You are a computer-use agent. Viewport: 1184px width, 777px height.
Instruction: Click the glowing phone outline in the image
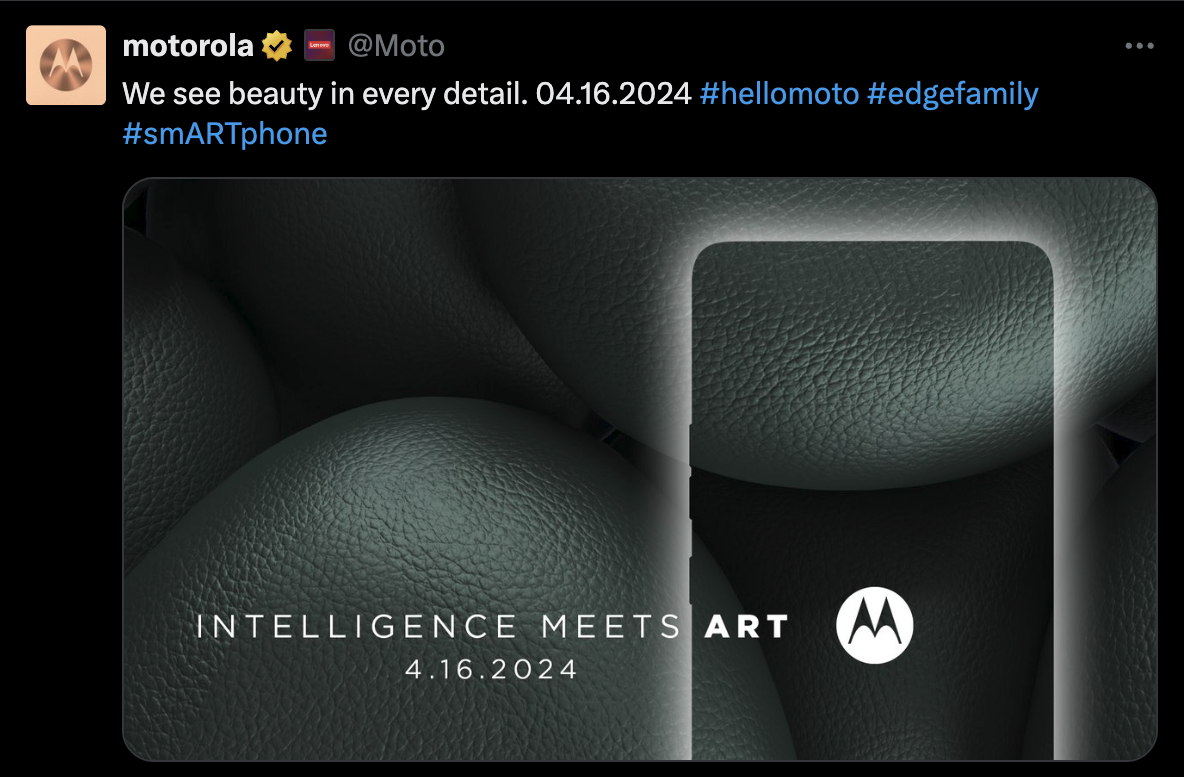point(872,500)
